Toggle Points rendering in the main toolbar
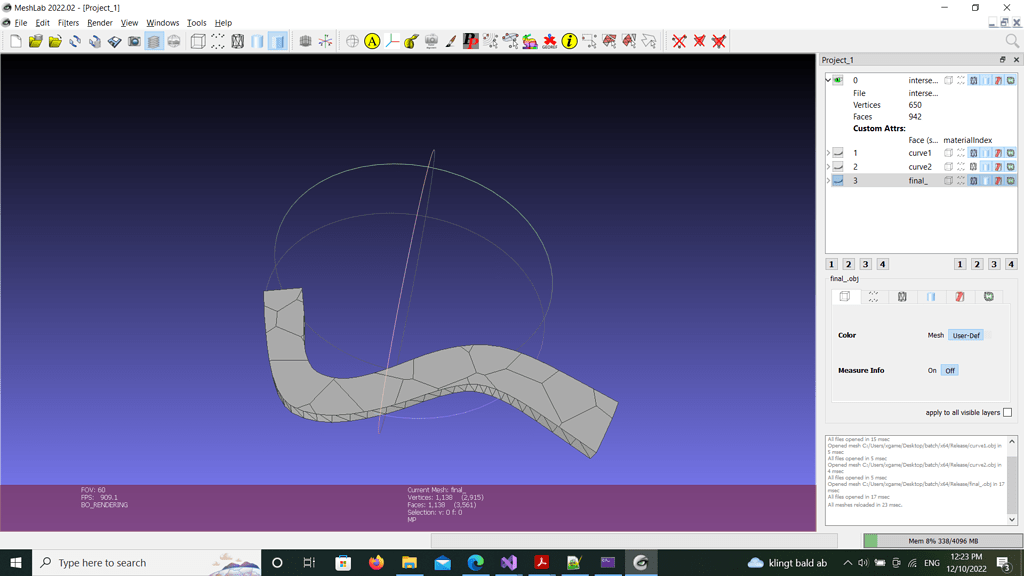Screen dimensions: 1024x576 coord(217,41)
